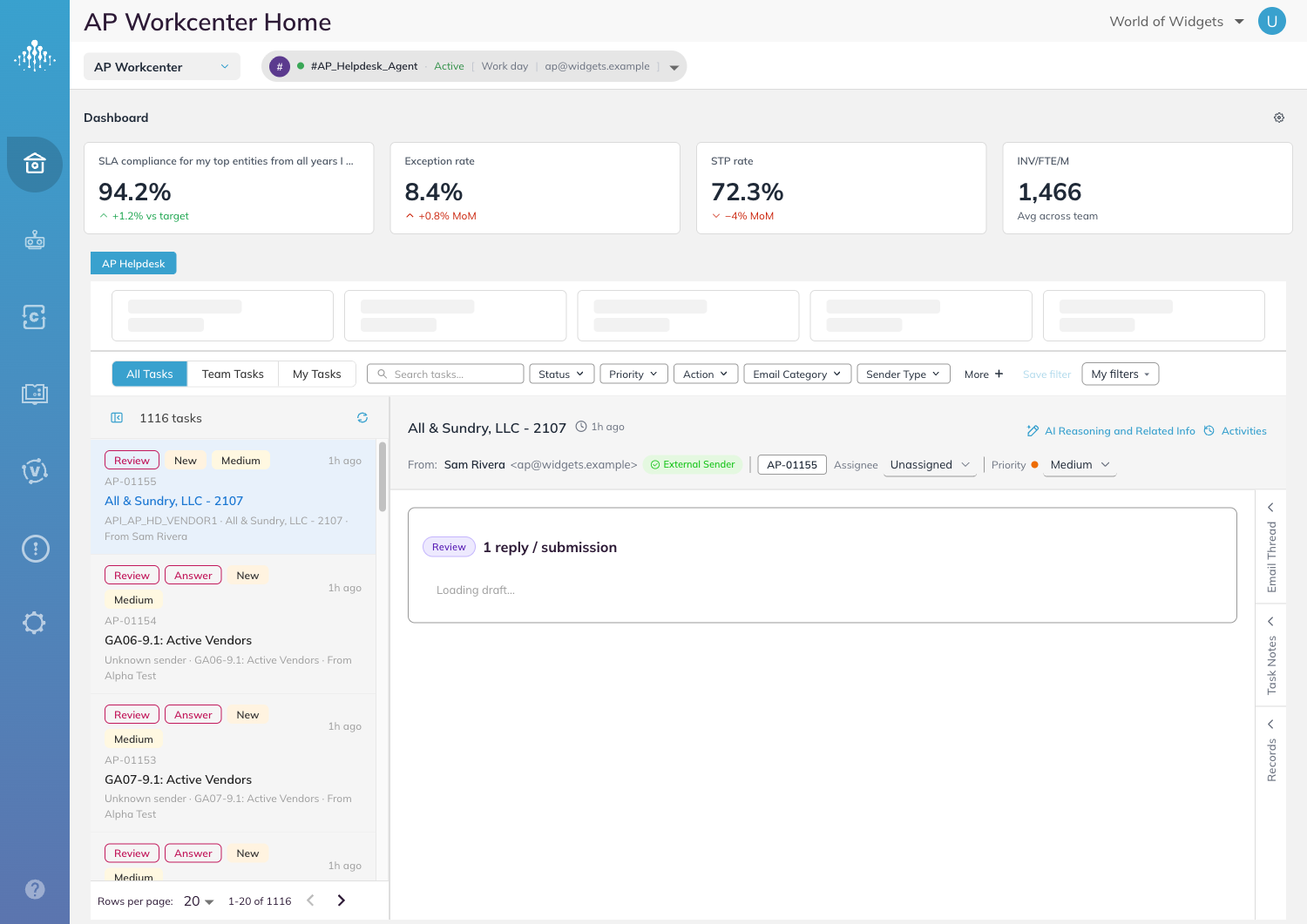The height and width of the screenshot is (924, 1307).
Task: Go to previous page of tasks
Action: (310, 900)
